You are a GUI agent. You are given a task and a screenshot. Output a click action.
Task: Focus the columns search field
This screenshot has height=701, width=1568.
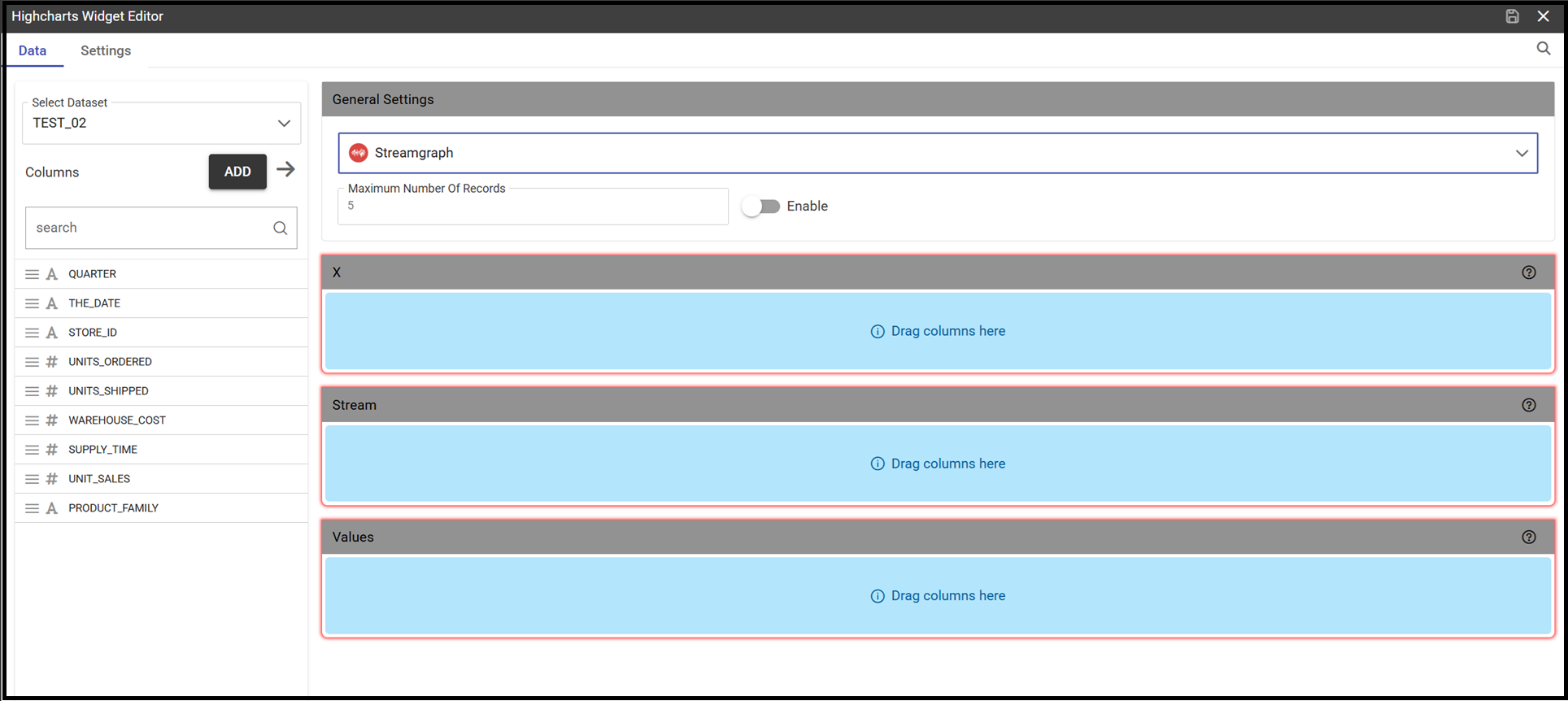[161, 228]
